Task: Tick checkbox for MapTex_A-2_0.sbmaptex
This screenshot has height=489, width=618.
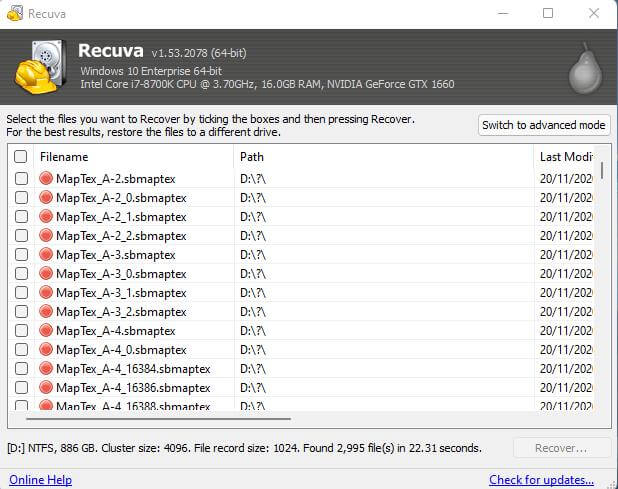Action: pyautogui.click(x=21, y=197)
